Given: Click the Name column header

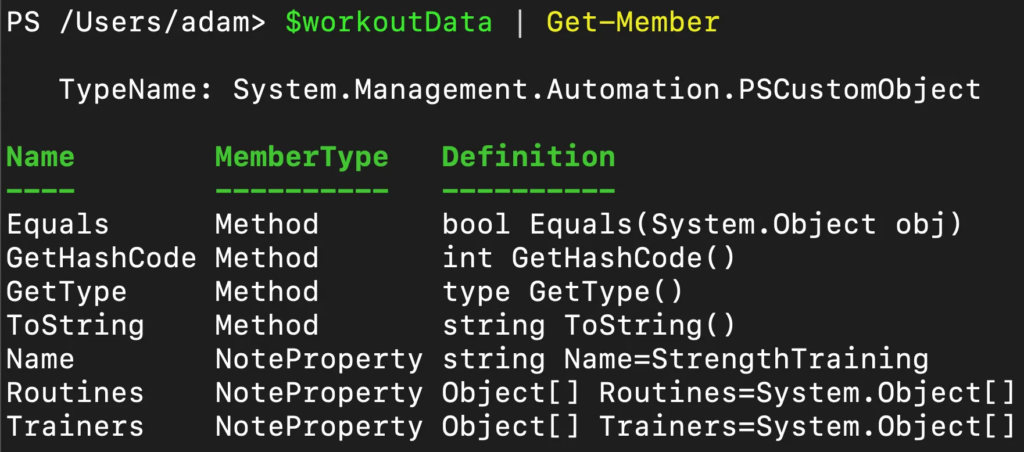Looking at the screenshot, I should tap(40, 157).
